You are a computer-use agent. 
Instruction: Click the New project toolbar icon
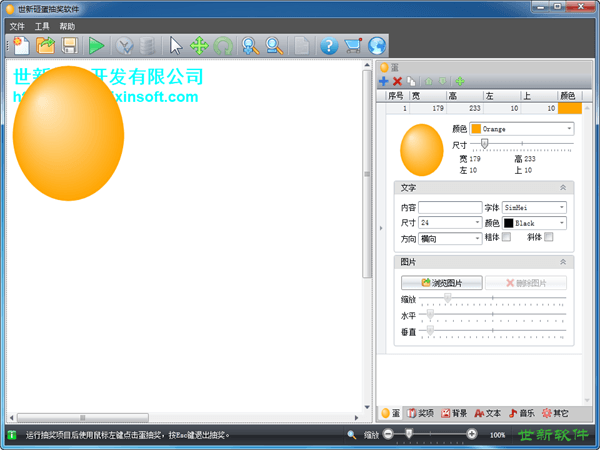coord(21,45)
